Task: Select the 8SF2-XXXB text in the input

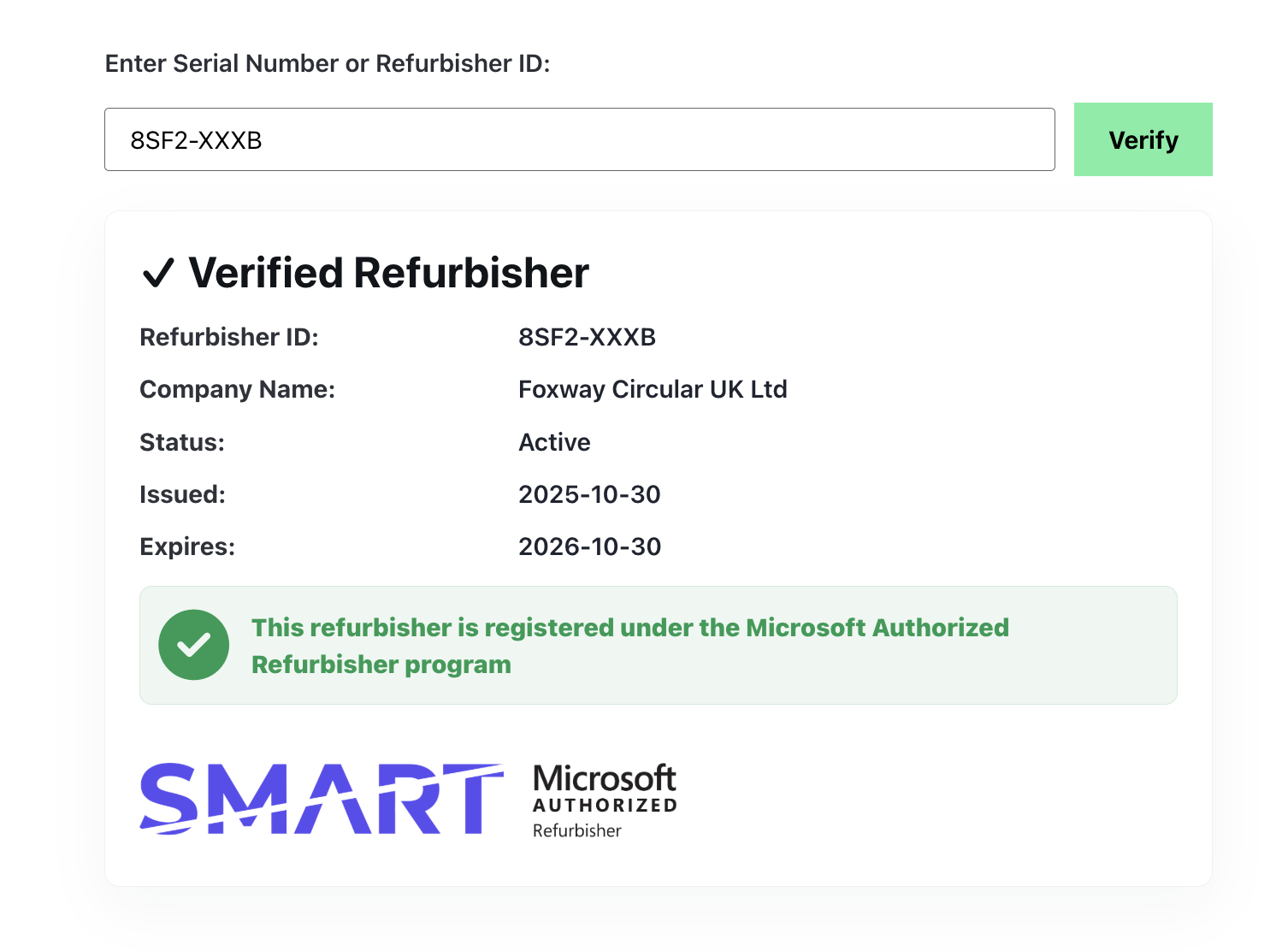Action: (196, 139)
